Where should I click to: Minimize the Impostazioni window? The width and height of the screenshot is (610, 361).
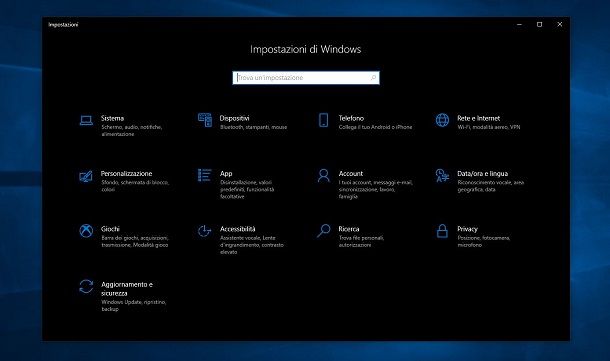[519, 25]
